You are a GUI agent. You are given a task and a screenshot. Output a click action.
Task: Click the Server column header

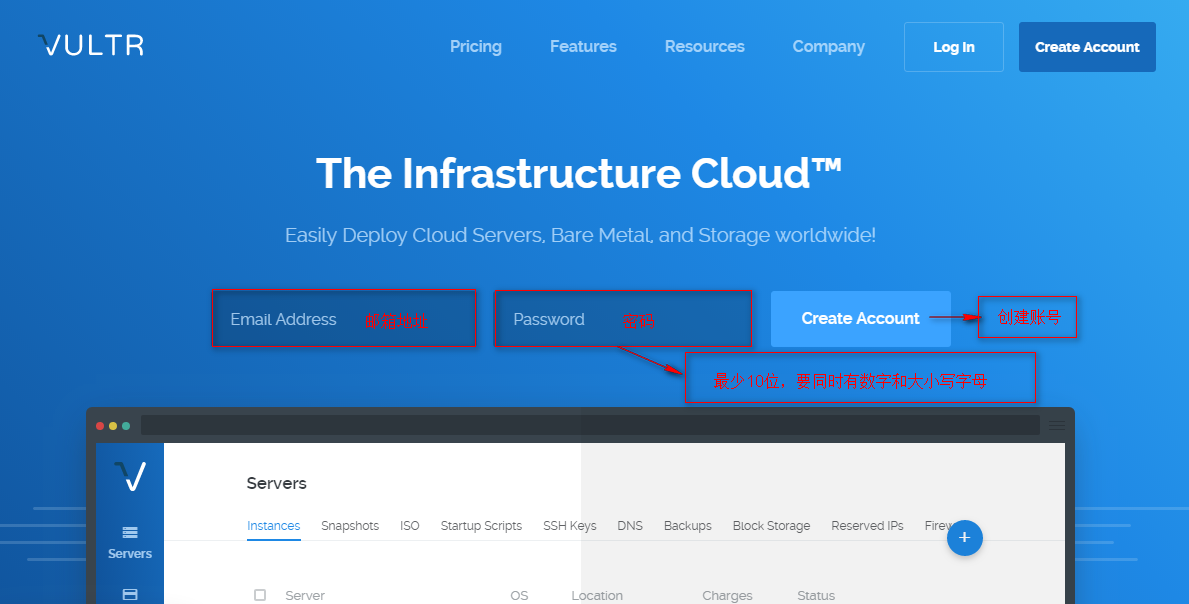[305, 596]
